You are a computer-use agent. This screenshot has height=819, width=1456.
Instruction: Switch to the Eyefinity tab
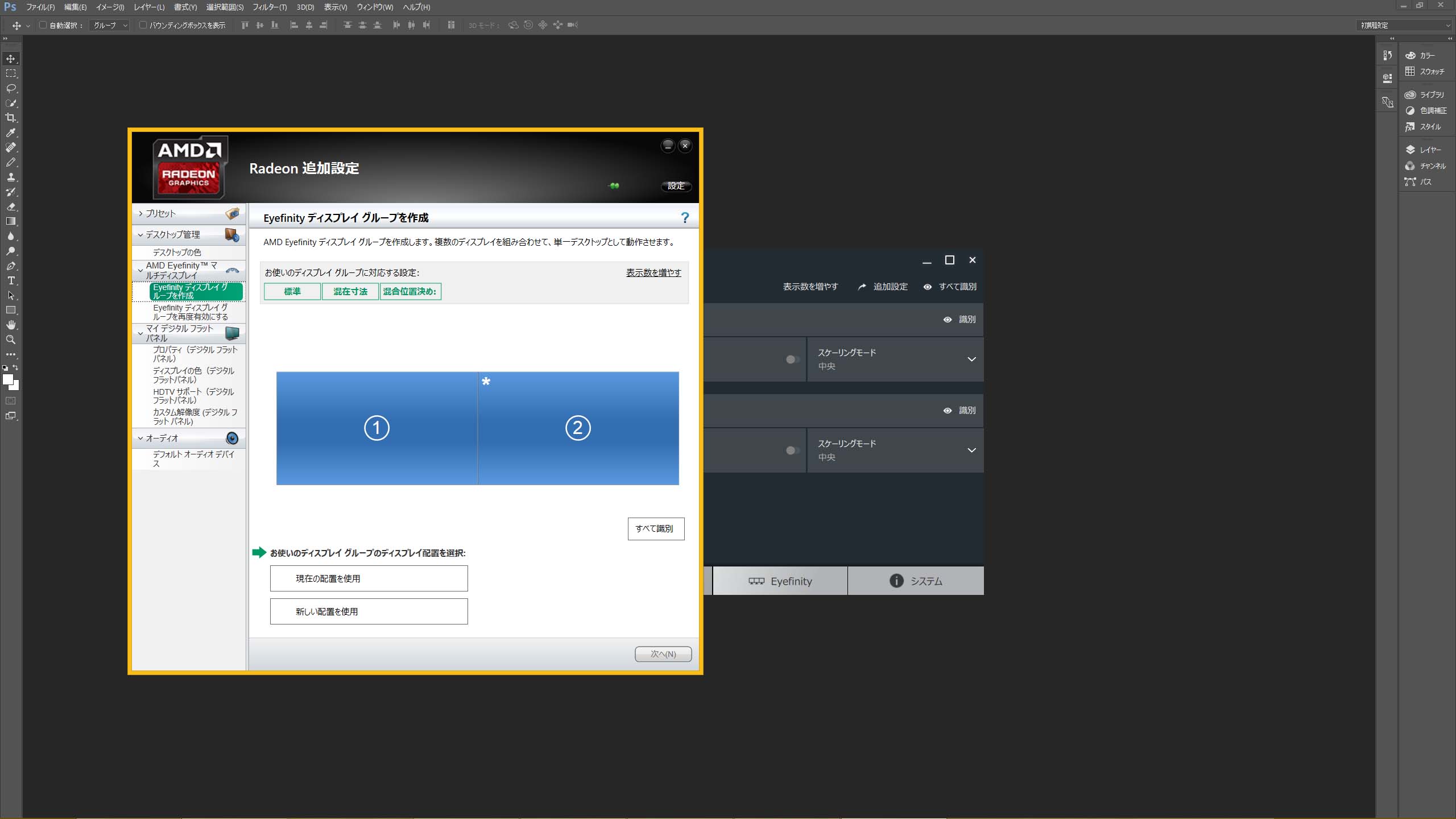pyautogui.click(x=780, y=581)
